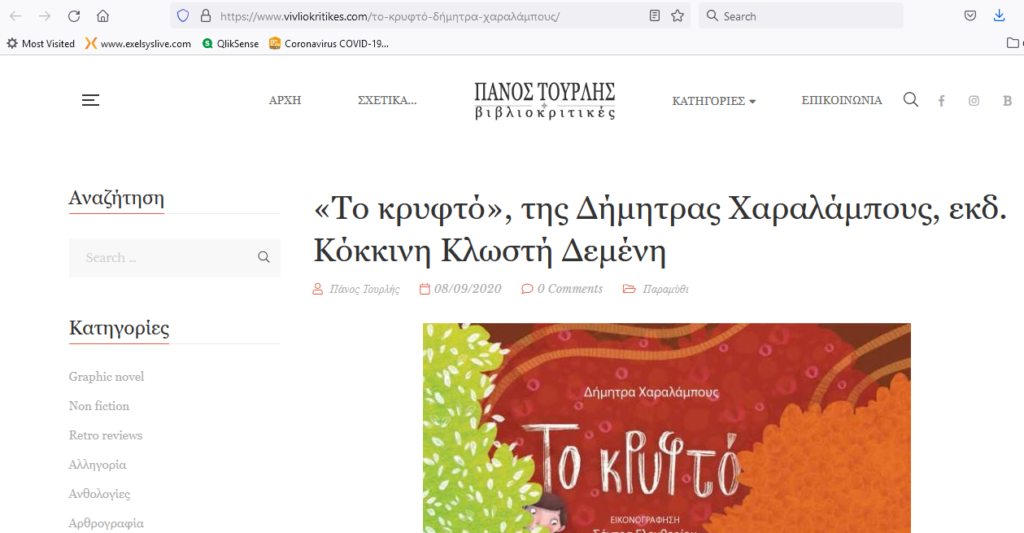Click the Αναζήτηση sidebar heading
The width and height of the screenshot is (1024, 533).
(x=116, y=199)
